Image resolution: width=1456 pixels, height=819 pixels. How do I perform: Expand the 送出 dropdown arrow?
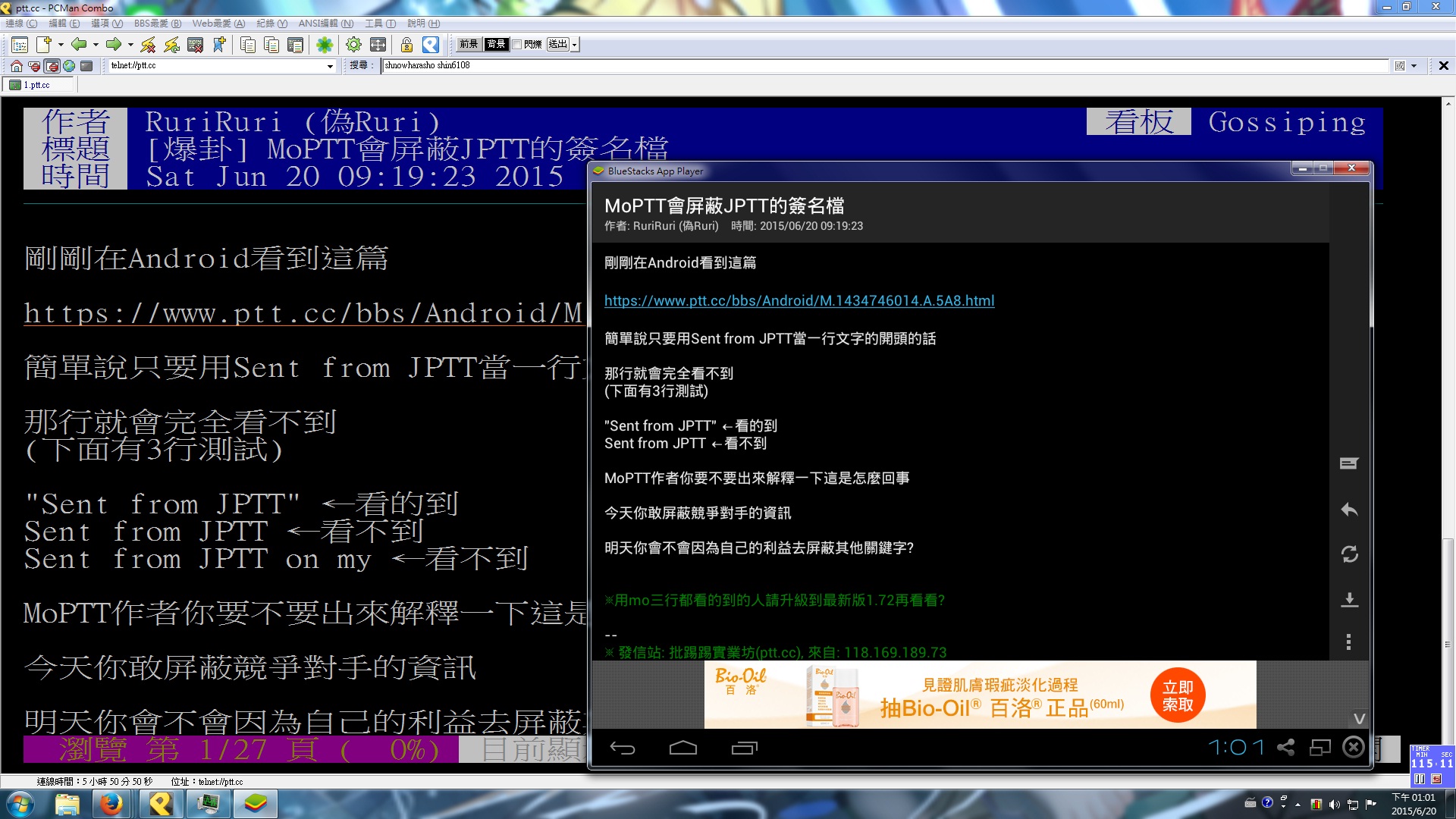(575, 45)
